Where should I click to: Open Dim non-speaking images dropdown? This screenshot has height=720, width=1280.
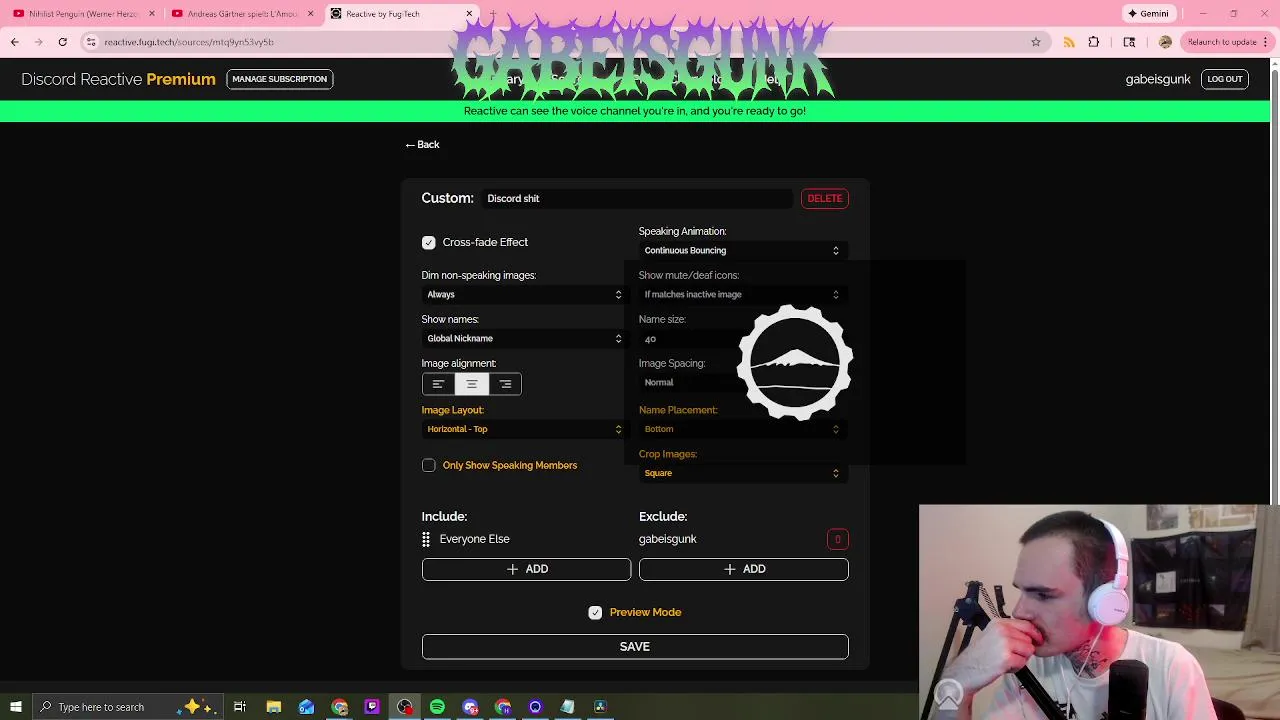tap(525, 295)
